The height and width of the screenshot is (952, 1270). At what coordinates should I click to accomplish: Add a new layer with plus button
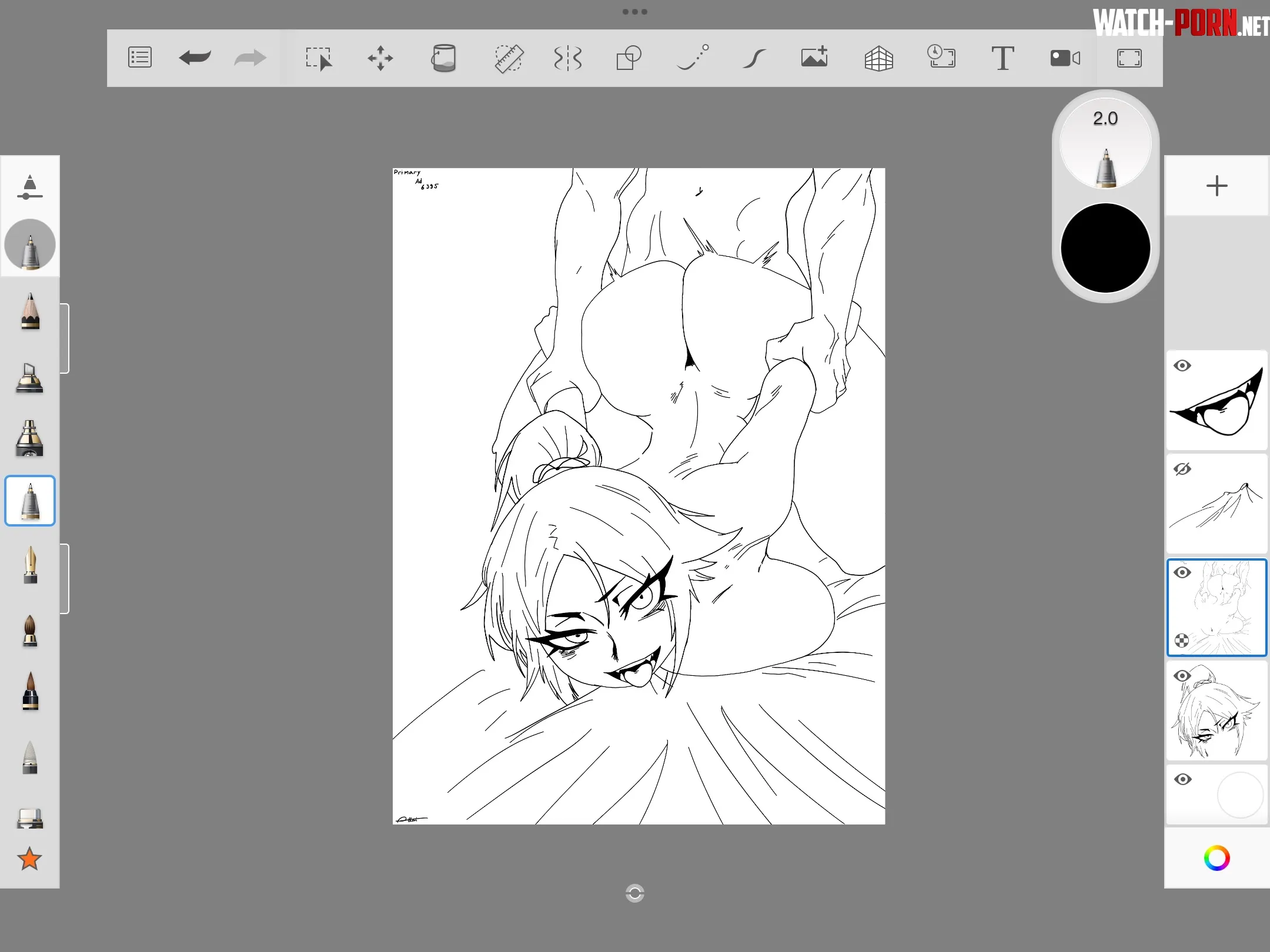tap(1216, 186)
